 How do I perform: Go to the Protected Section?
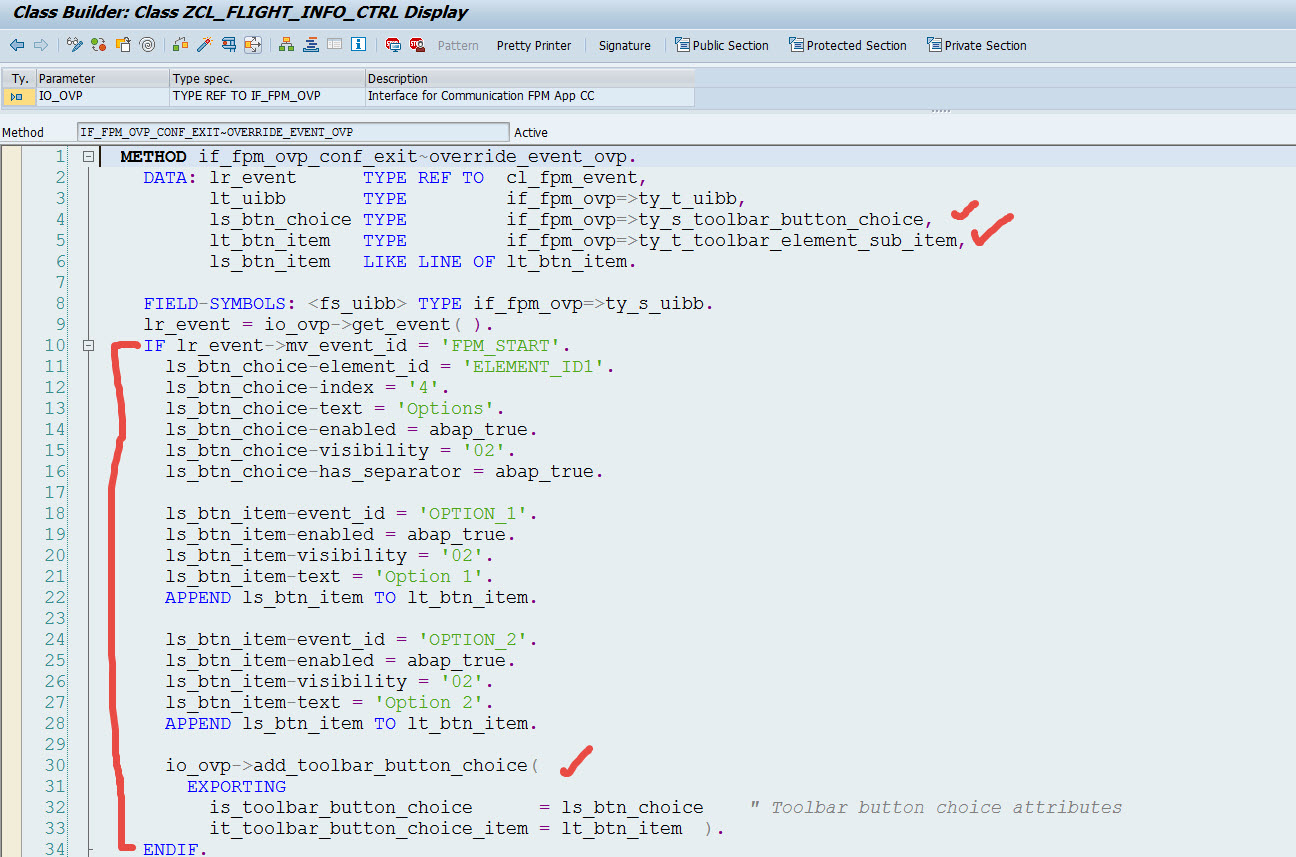tap(847, 44)
